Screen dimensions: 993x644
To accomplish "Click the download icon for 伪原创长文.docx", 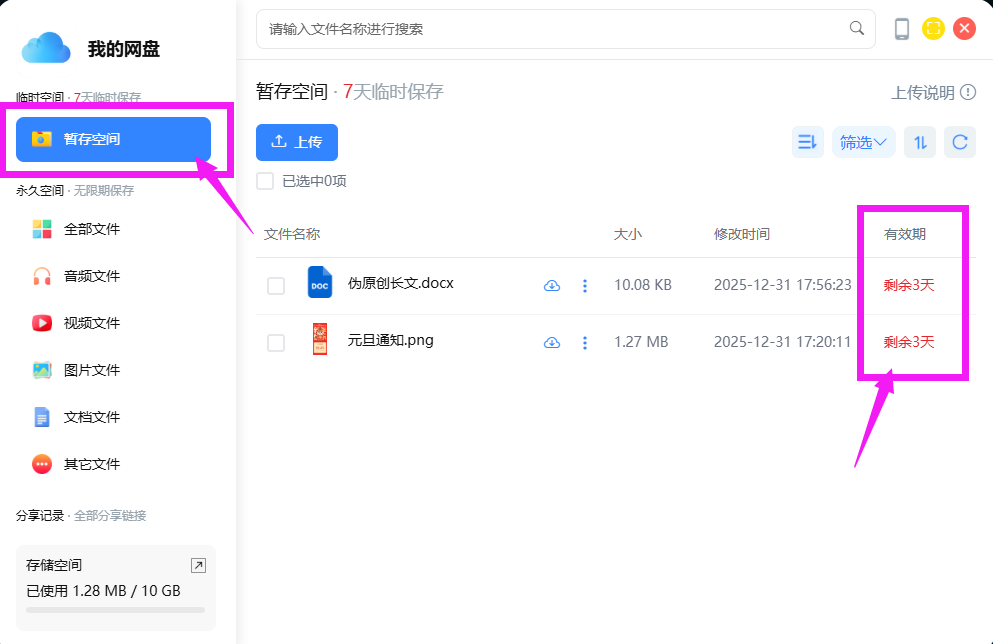I will [552, 286].
